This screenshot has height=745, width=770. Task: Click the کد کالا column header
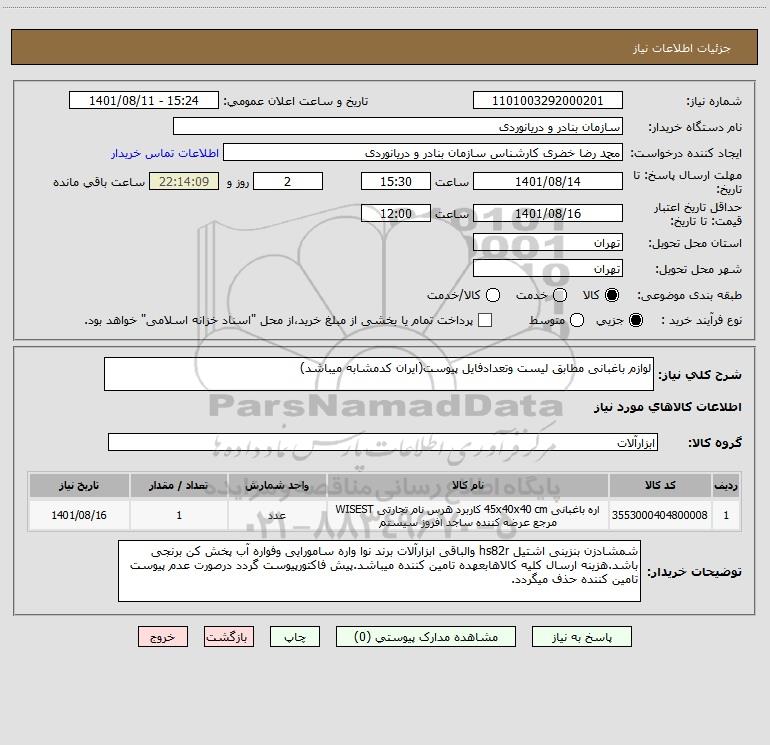coord(660,485)
